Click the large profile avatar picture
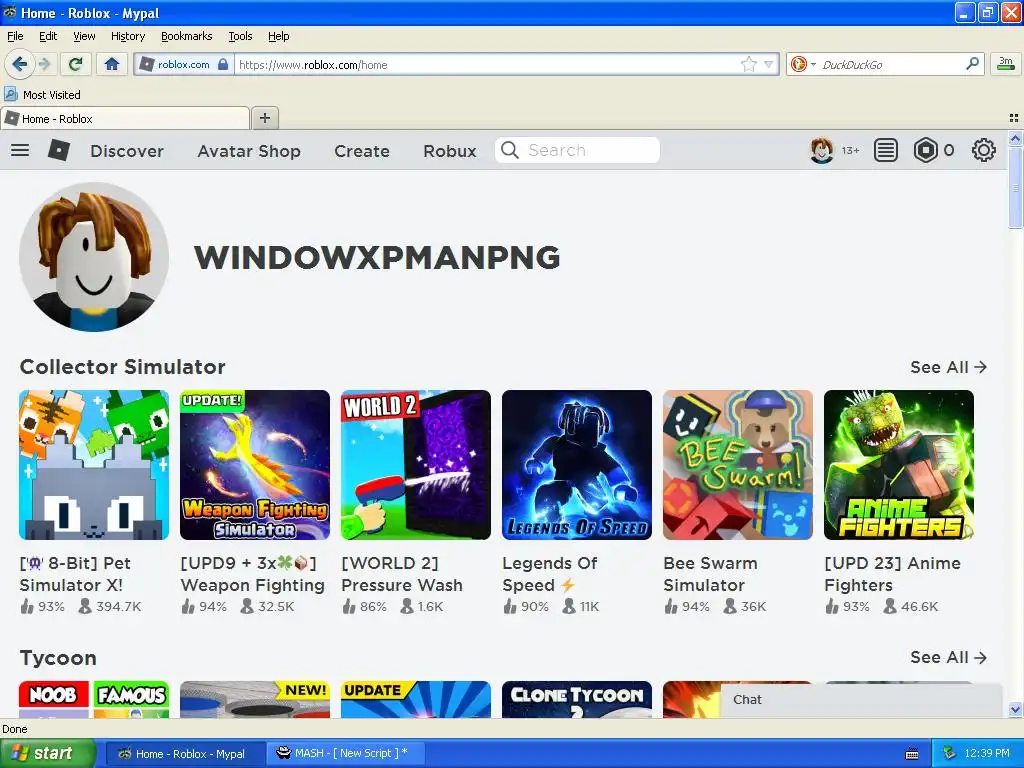1024x768 pixels. tap(94, 257)
